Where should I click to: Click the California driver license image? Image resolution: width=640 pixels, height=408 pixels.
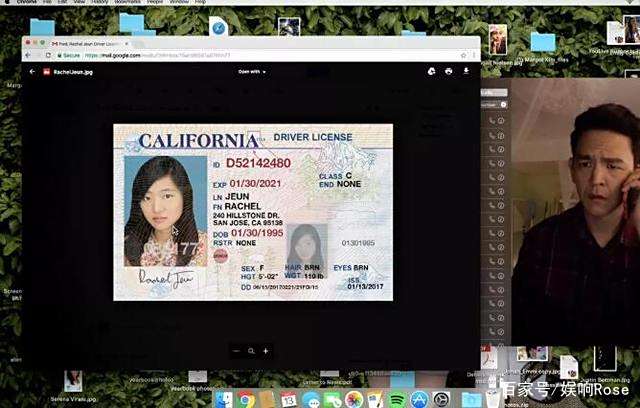pos(253,212)
